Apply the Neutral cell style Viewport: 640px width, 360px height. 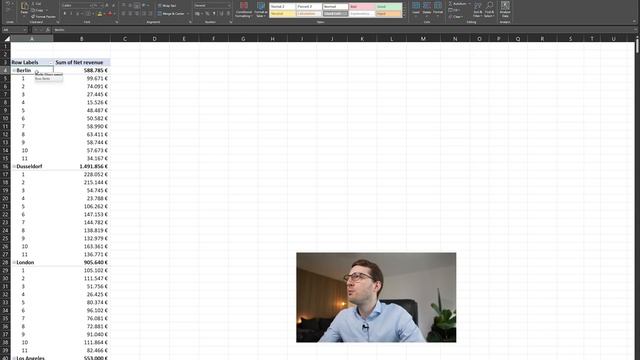pos(282,13)
